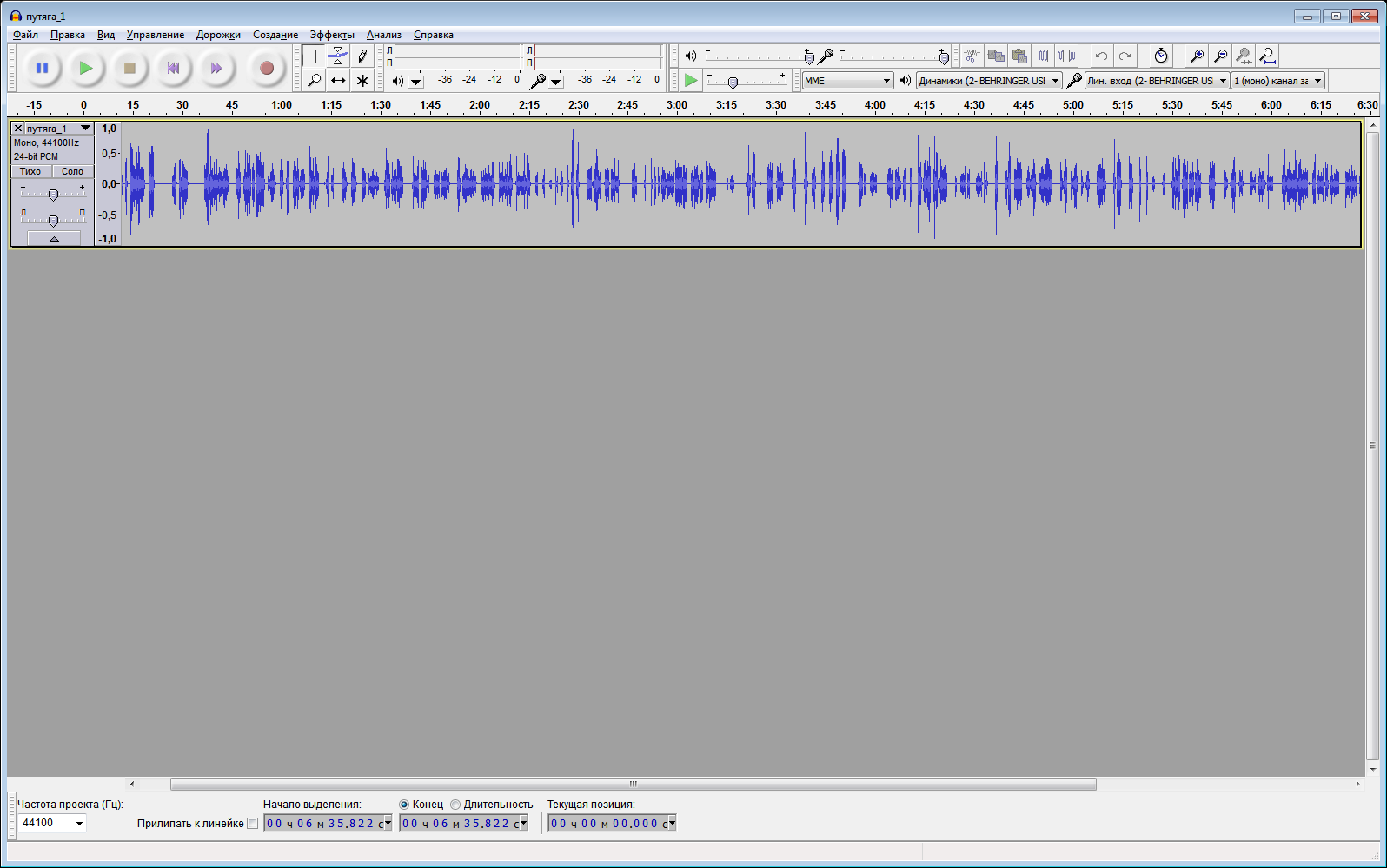Image resolution: width=1387 pixels, height=868 pixels.
Task: Click the 'Соло' button on the track
Action: pos(72,171)
